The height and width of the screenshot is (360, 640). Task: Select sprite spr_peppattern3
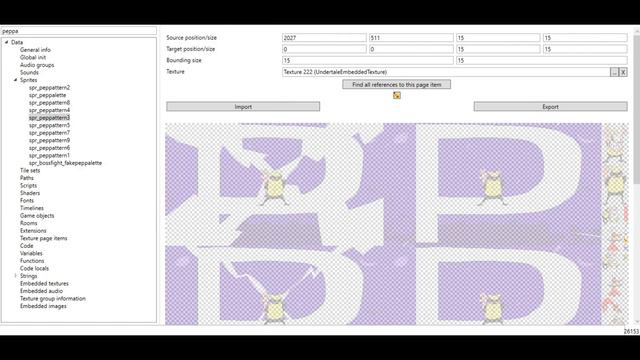[x=49, y=118]
